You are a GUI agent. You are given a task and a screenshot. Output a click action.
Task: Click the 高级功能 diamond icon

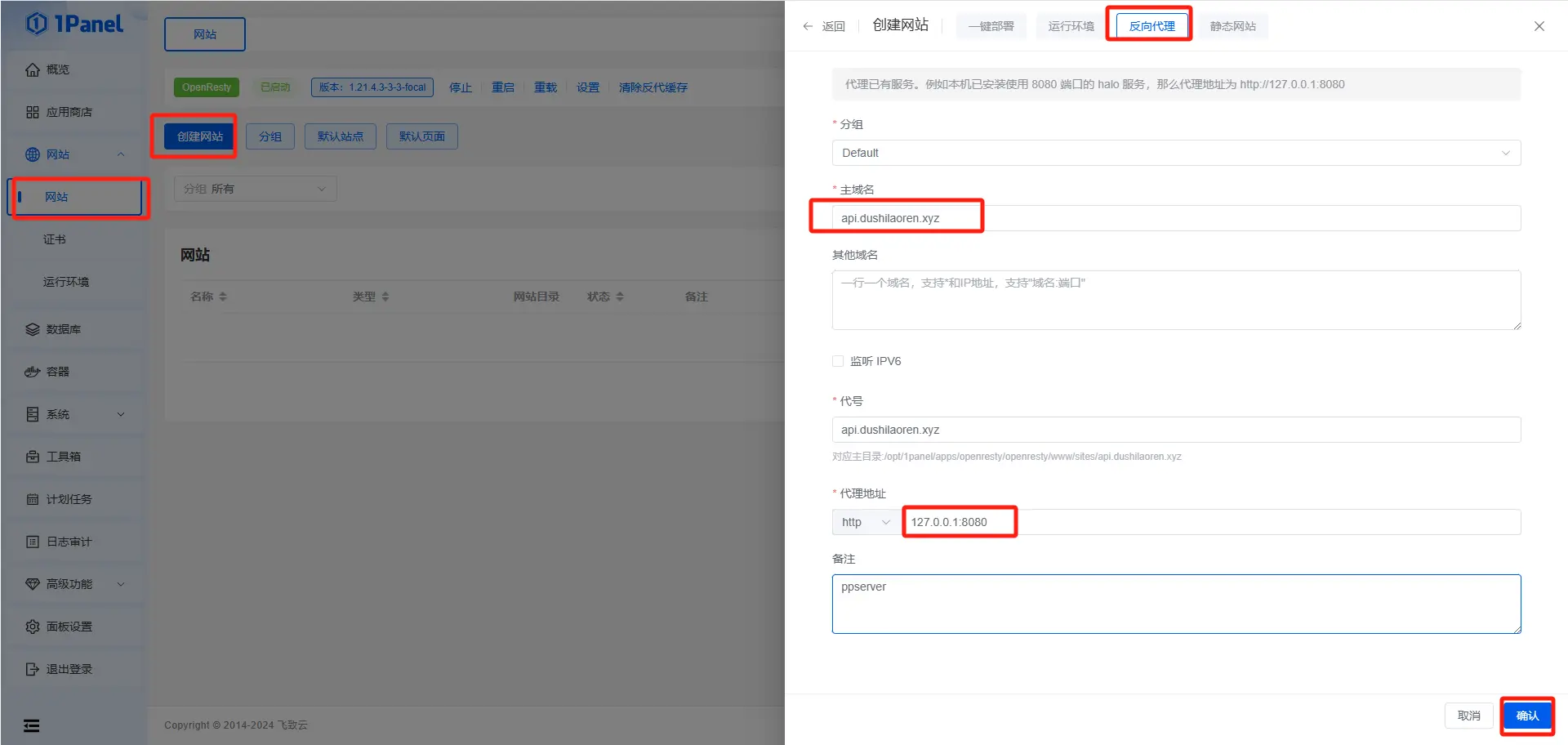33,584
